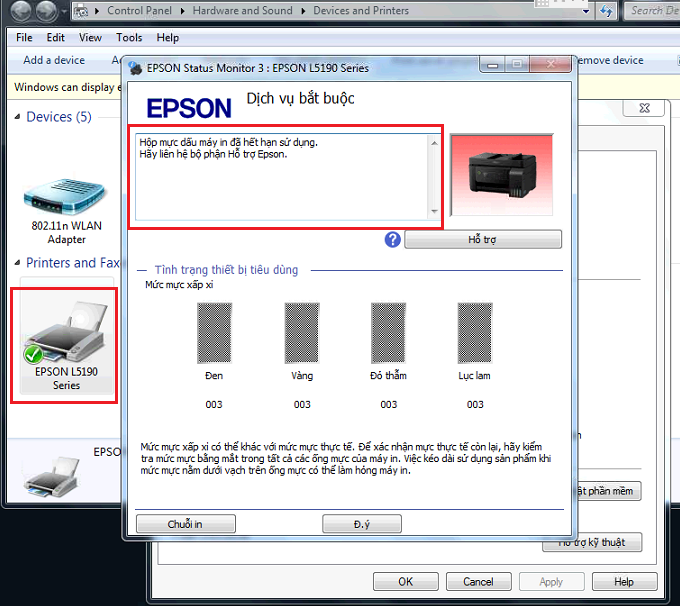The image size is (680, 606).
Task: Click the Search Devices box
Action: (652, 10)
